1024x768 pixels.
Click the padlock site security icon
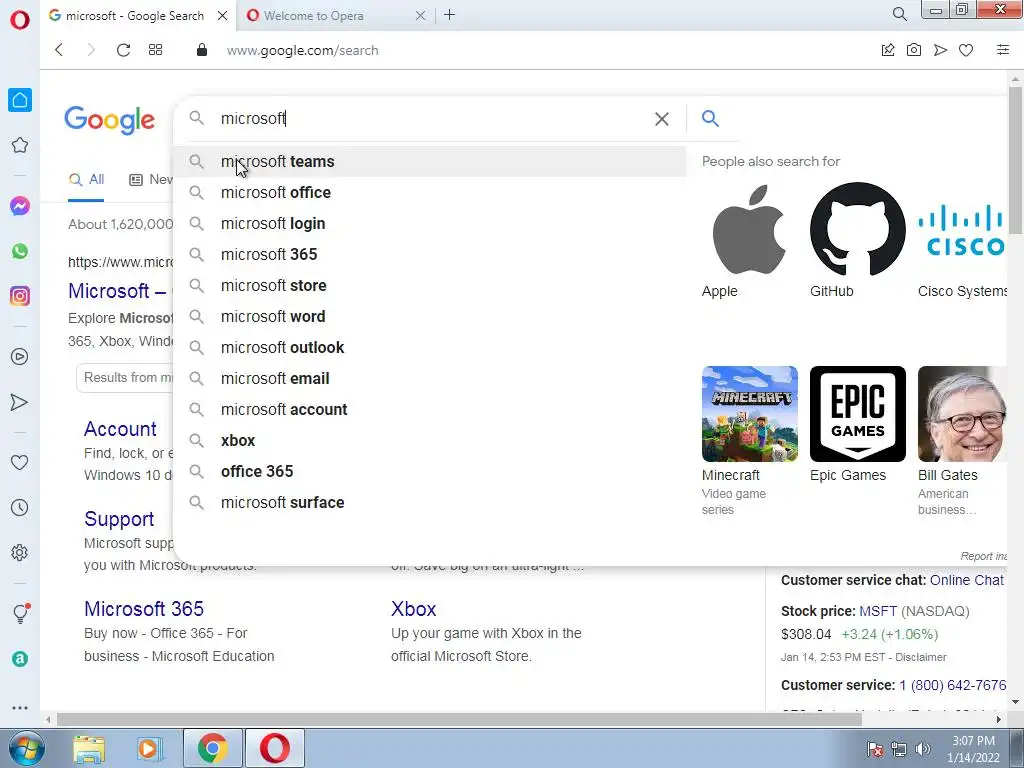click(x=202, y=50)
